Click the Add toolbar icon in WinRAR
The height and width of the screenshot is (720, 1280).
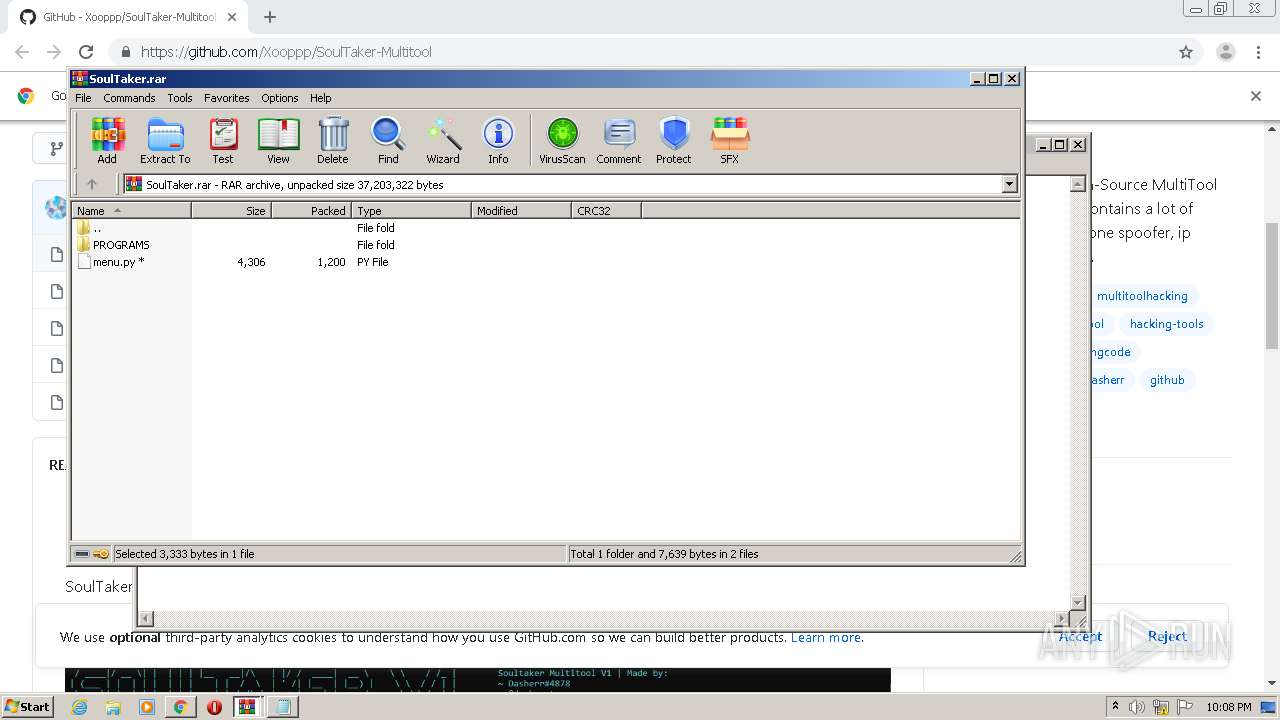[107, 140]
